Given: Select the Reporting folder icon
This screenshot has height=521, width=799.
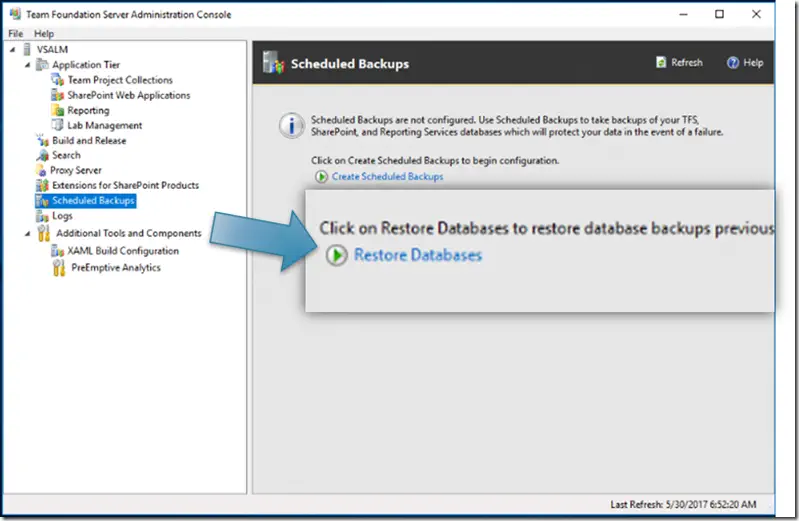Looking at the screenshot, I should pos(58,110).
